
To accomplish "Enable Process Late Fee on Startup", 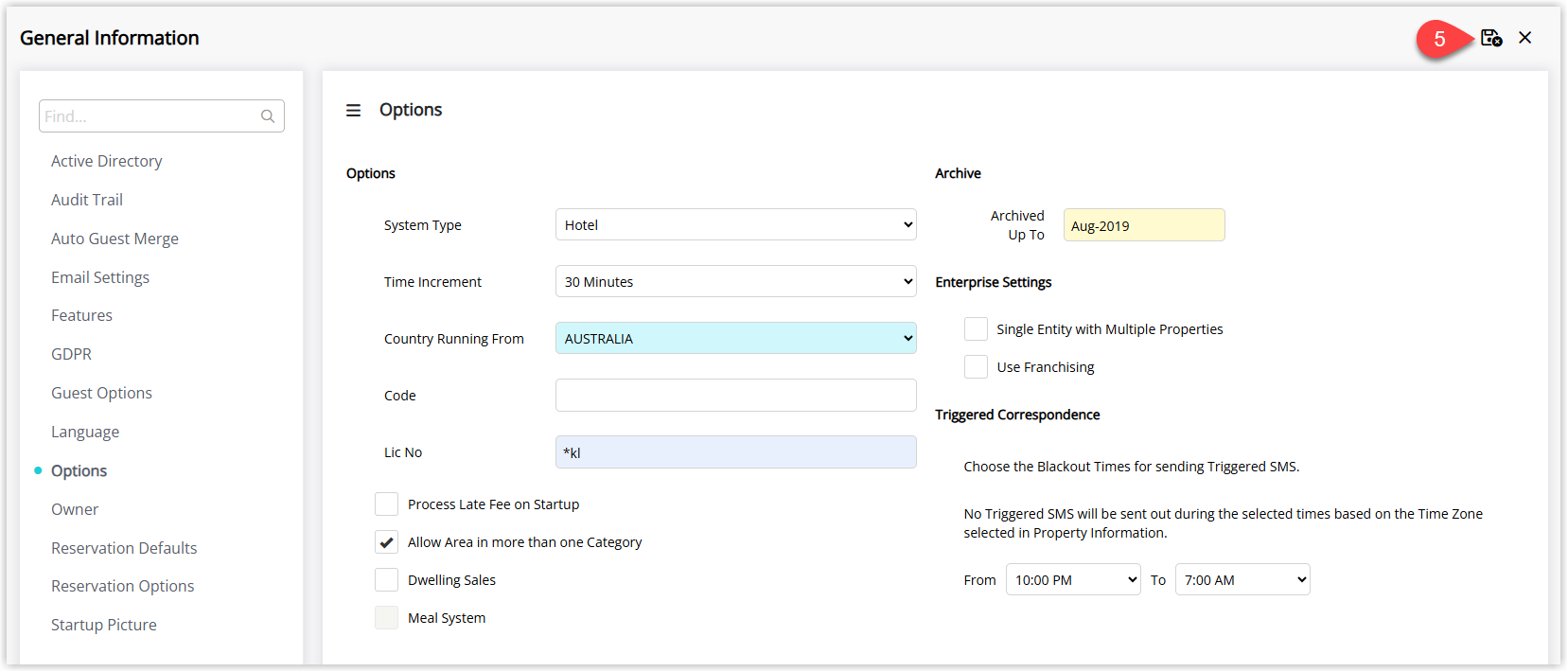I will (386, 504).
